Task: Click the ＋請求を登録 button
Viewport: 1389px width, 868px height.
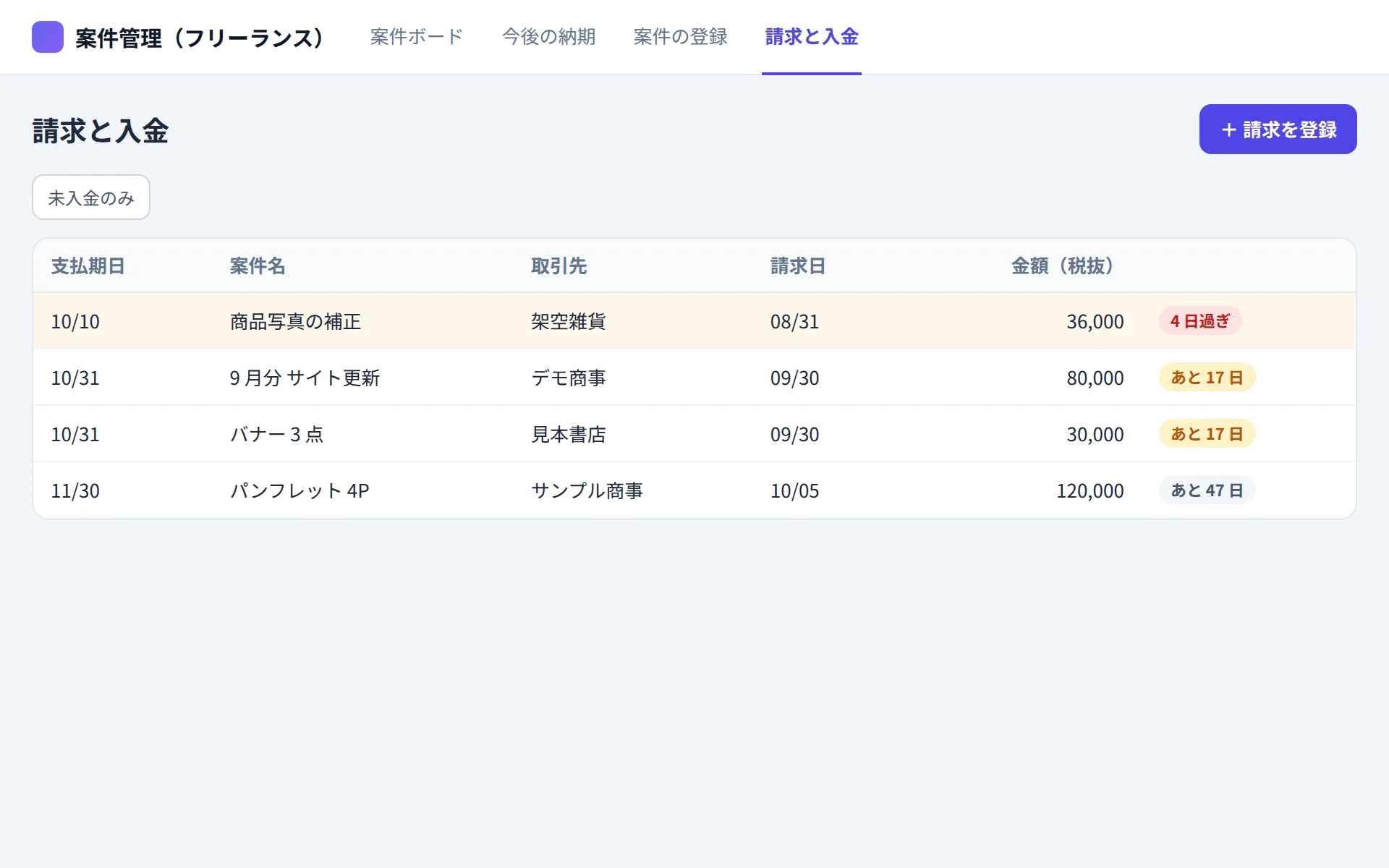Action: 1278,129
